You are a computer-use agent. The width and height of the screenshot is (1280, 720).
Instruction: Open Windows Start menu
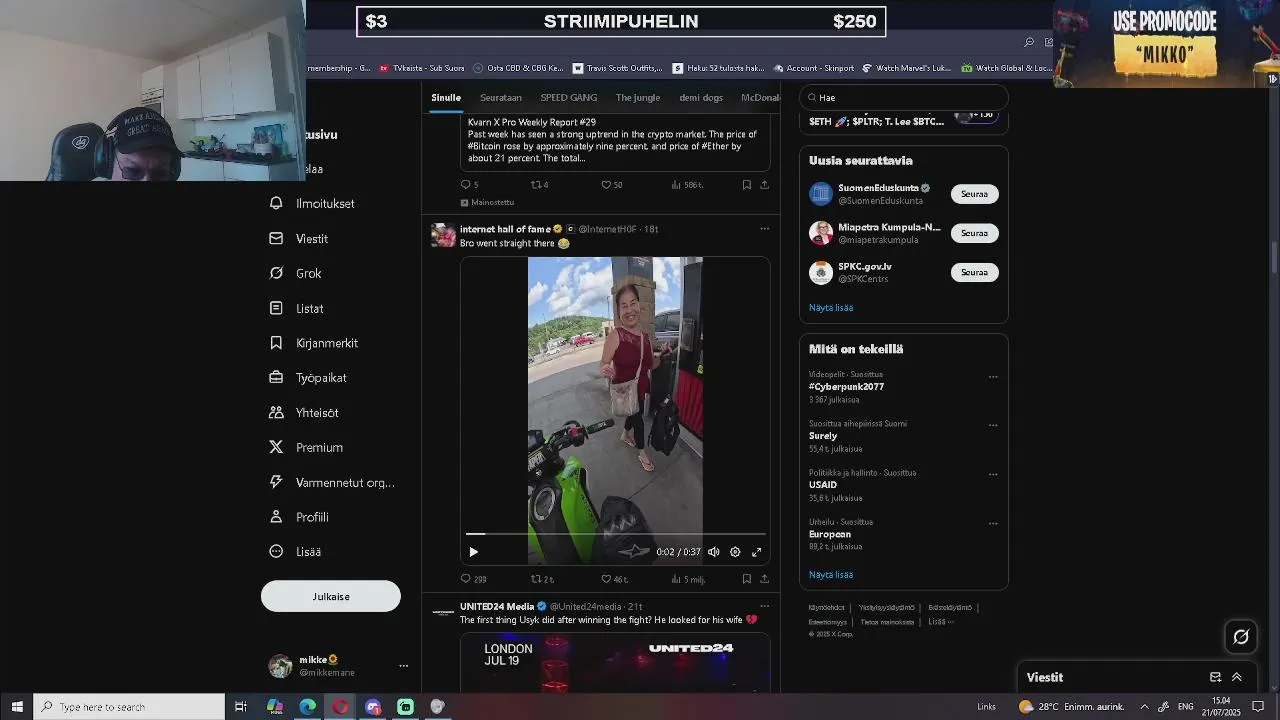pyautogui.click(x=17, y=706)
